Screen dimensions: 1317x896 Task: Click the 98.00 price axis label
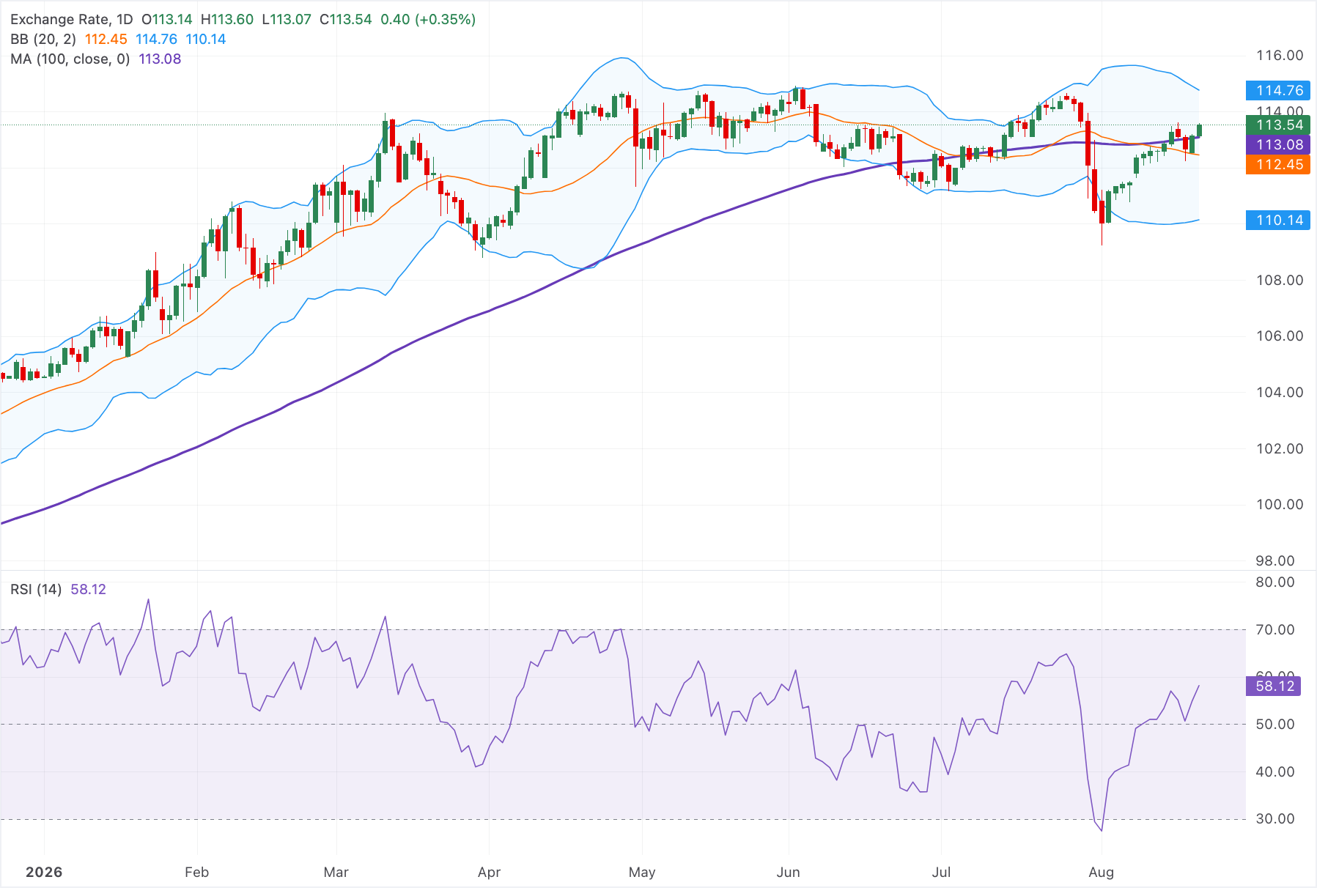click(1275, 561)
